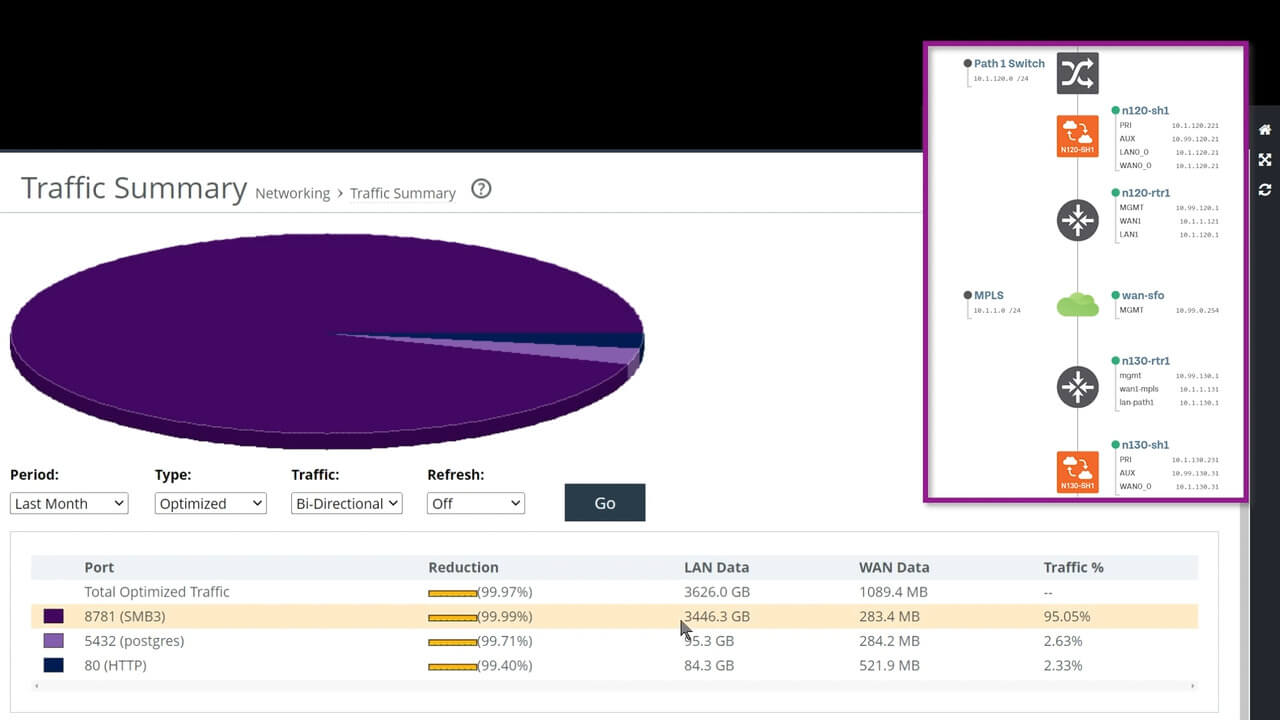The image size is (1280, 720).
Task: Click the 1089.4 MB total WAN data value
Action: click(x=894, y=592)
